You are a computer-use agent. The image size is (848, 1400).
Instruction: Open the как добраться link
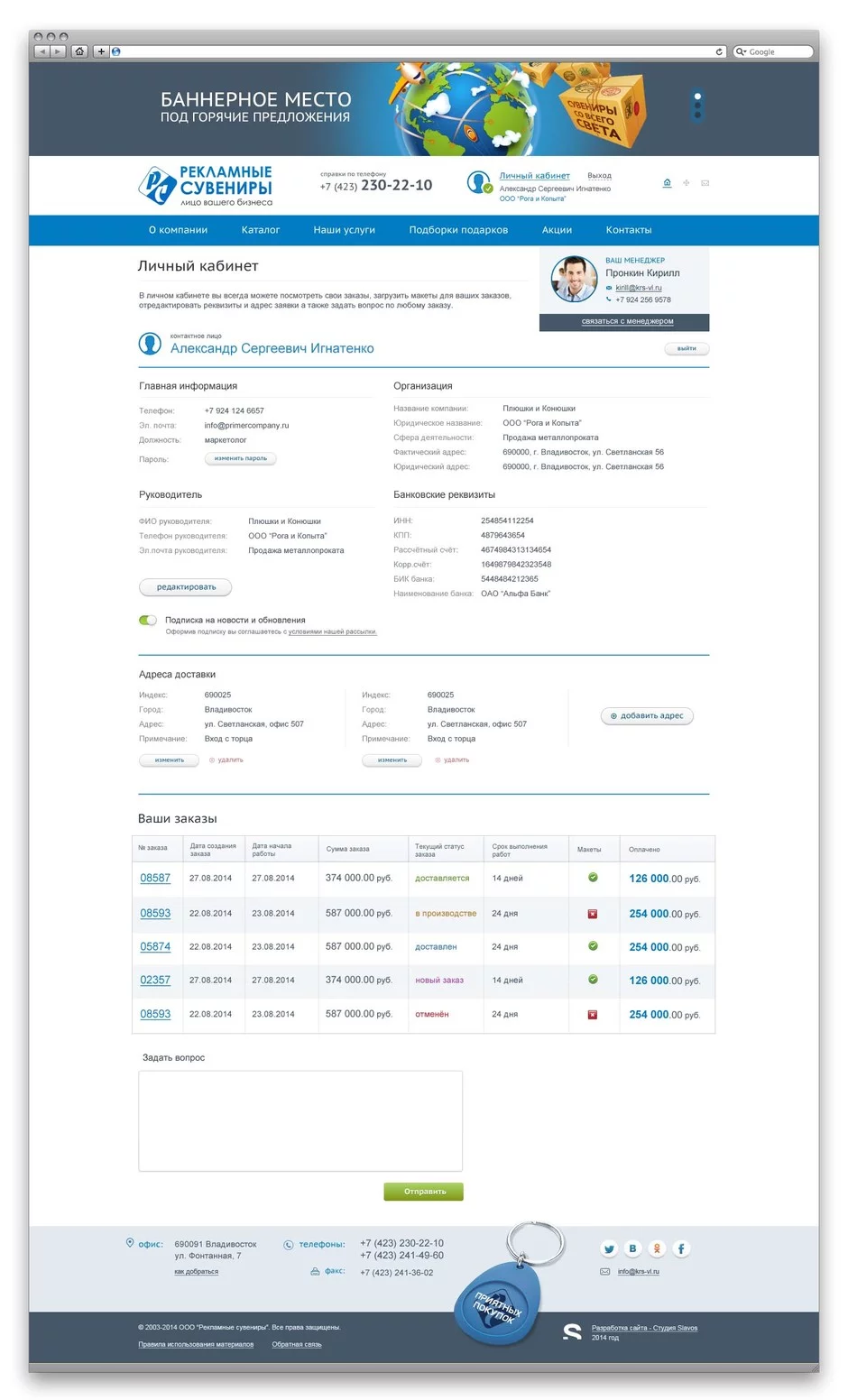click(x=196, y=1272)
